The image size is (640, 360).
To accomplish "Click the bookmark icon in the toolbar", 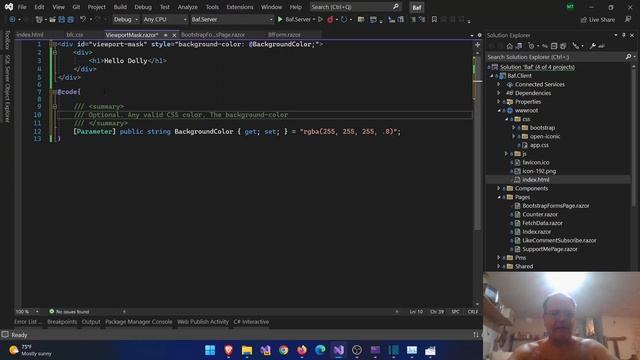I will (x=434, y=19).
